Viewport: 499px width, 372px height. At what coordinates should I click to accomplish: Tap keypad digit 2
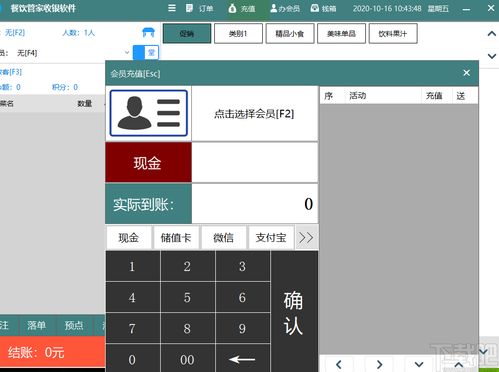pos(188,266)
